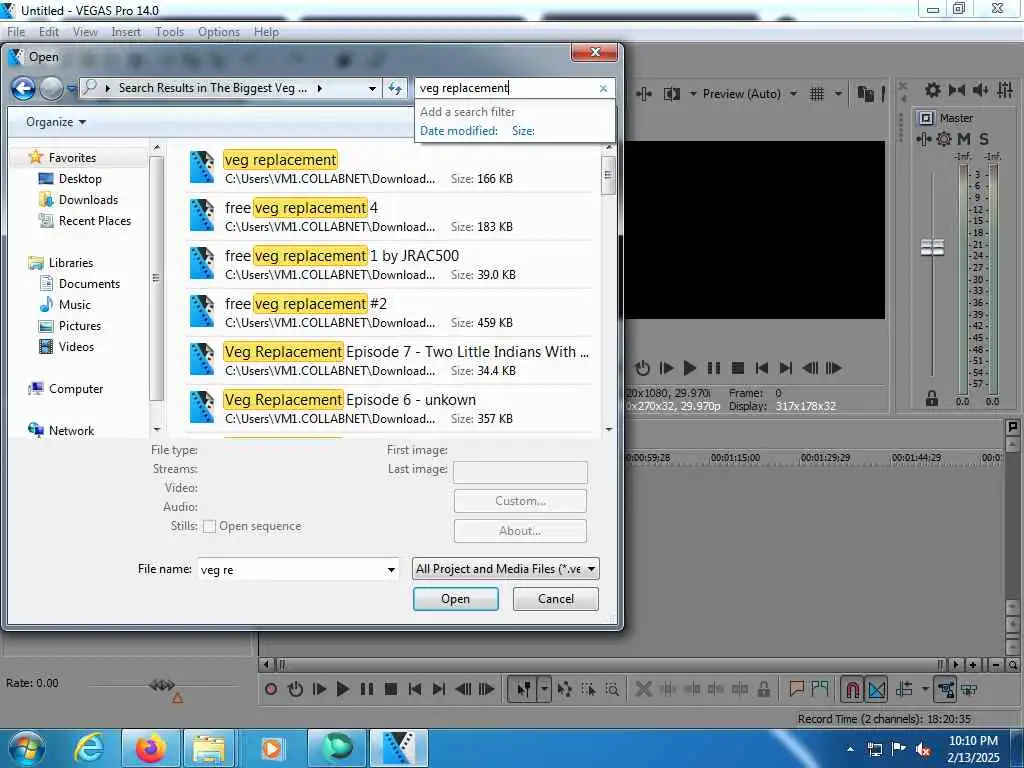
Task: Open the File menu in VEGAS Pro
Action: coord(16,32)
